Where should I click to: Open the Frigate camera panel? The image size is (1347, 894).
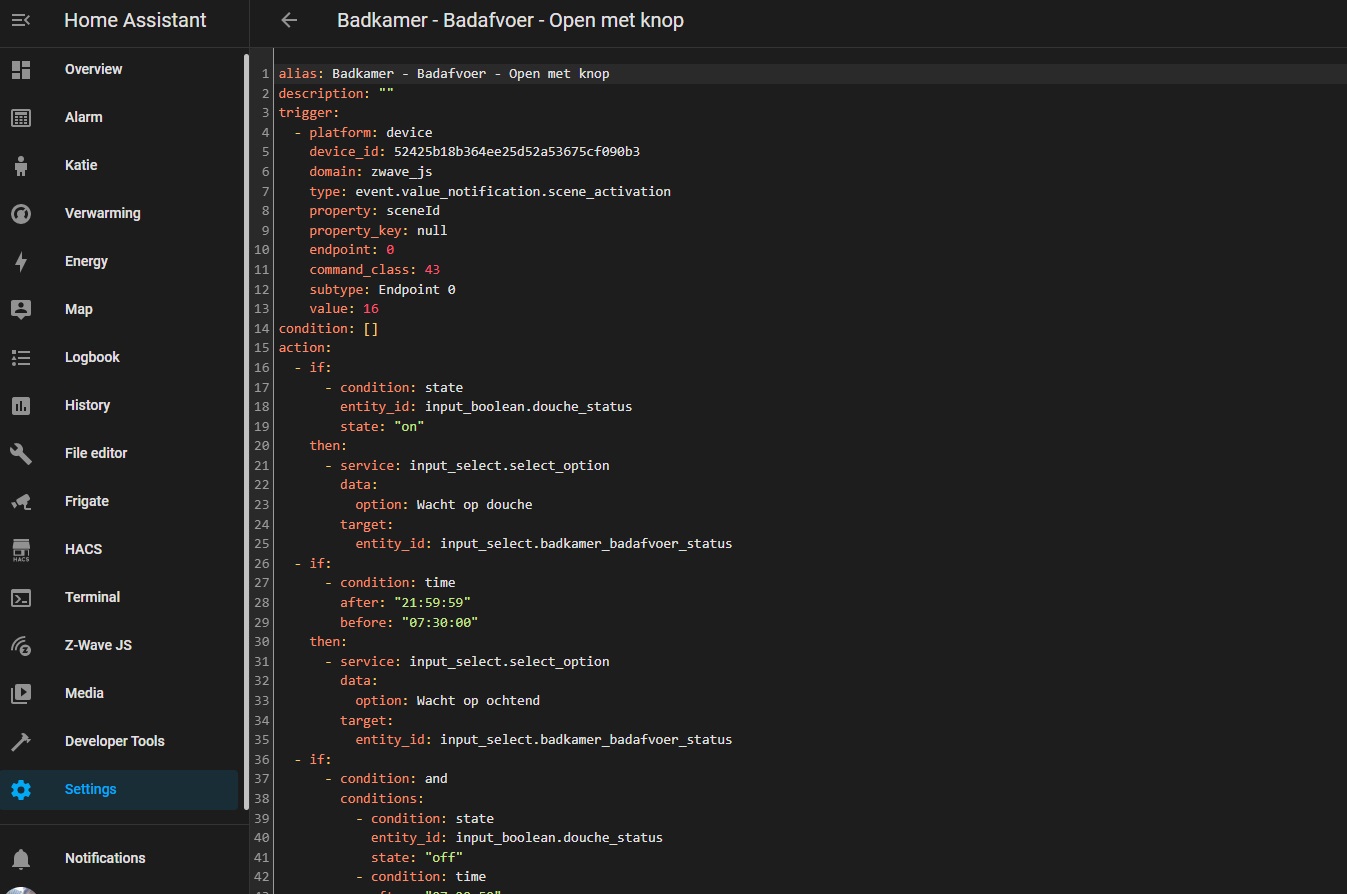(86, 501)
